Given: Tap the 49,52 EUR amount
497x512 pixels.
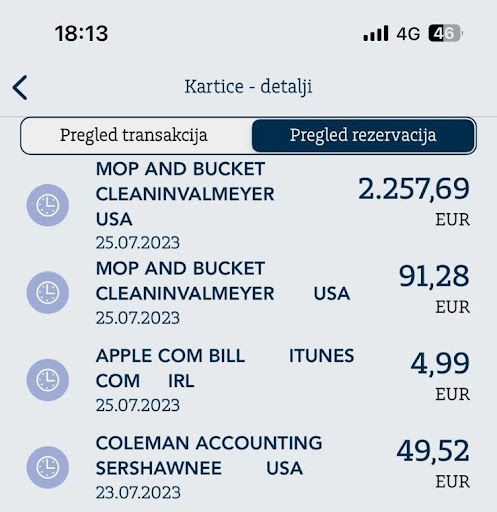Looking at the screenshot, I should point(433,463).
